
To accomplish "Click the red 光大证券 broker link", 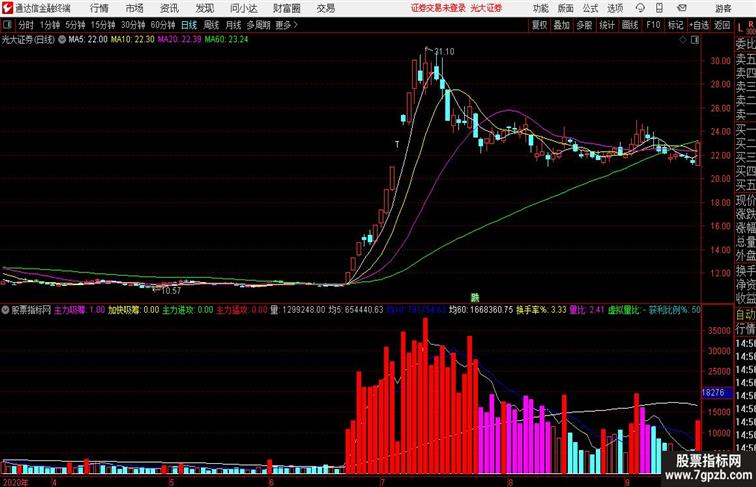I will coord(486,8).
